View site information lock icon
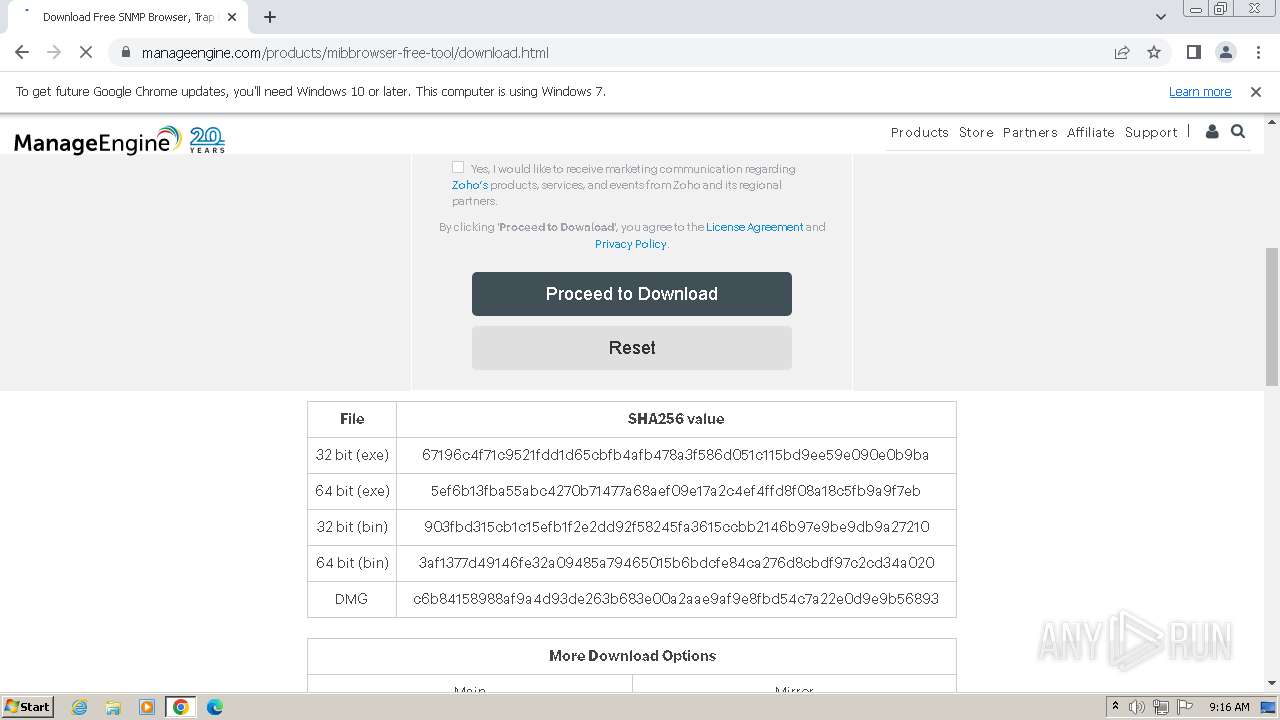1280x720 pixels. (125, 52)
